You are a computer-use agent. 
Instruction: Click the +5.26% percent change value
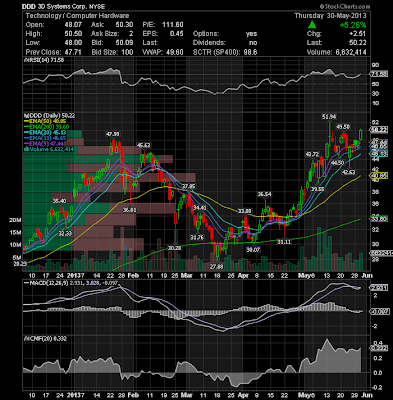353,25
